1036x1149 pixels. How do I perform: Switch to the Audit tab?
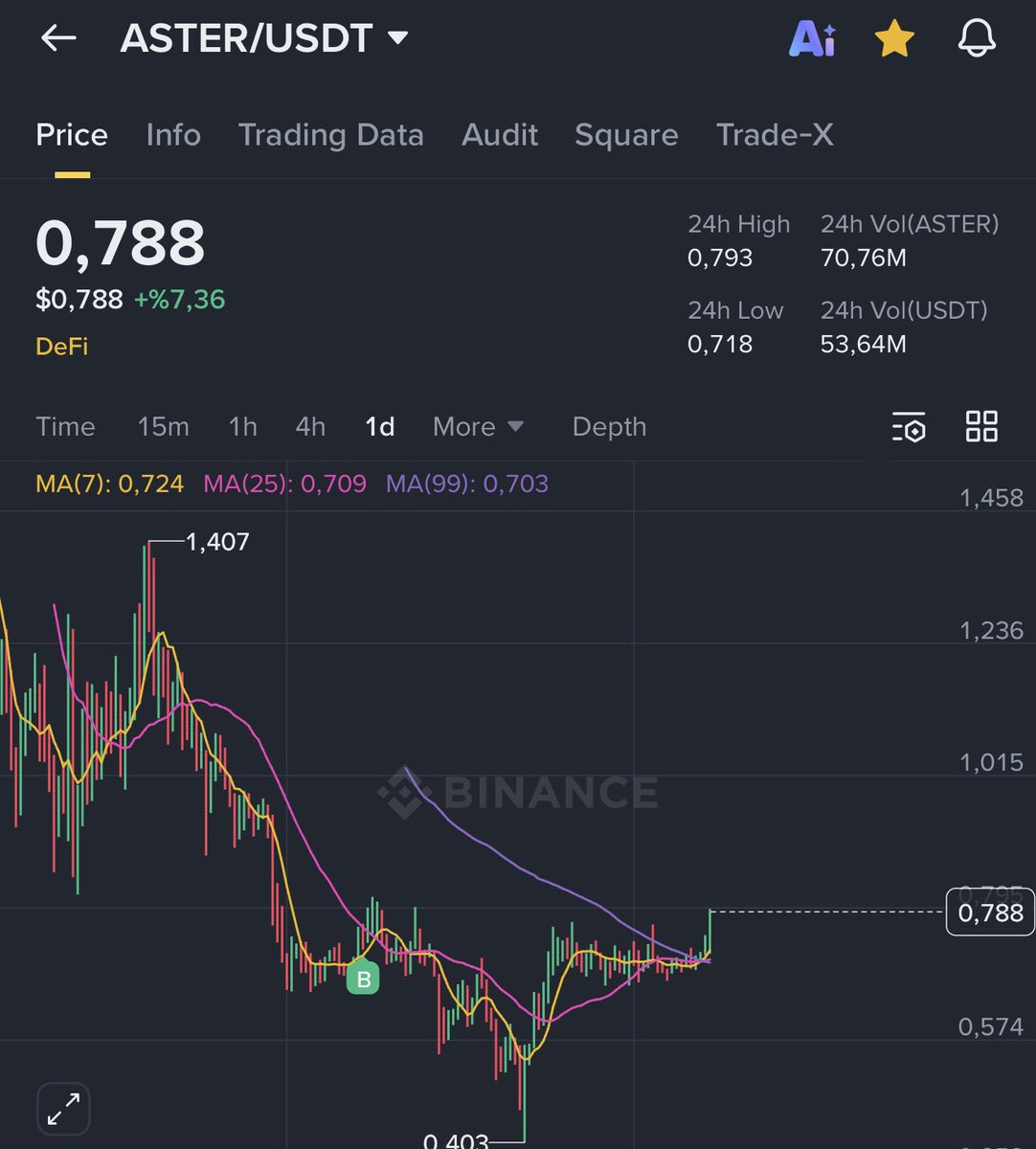point(500,135)
